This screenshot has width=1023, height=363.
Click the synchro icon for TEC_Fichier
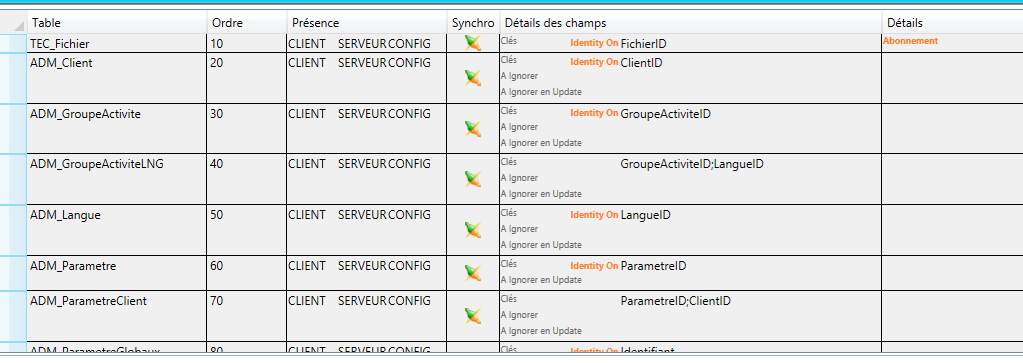[473, 43]
